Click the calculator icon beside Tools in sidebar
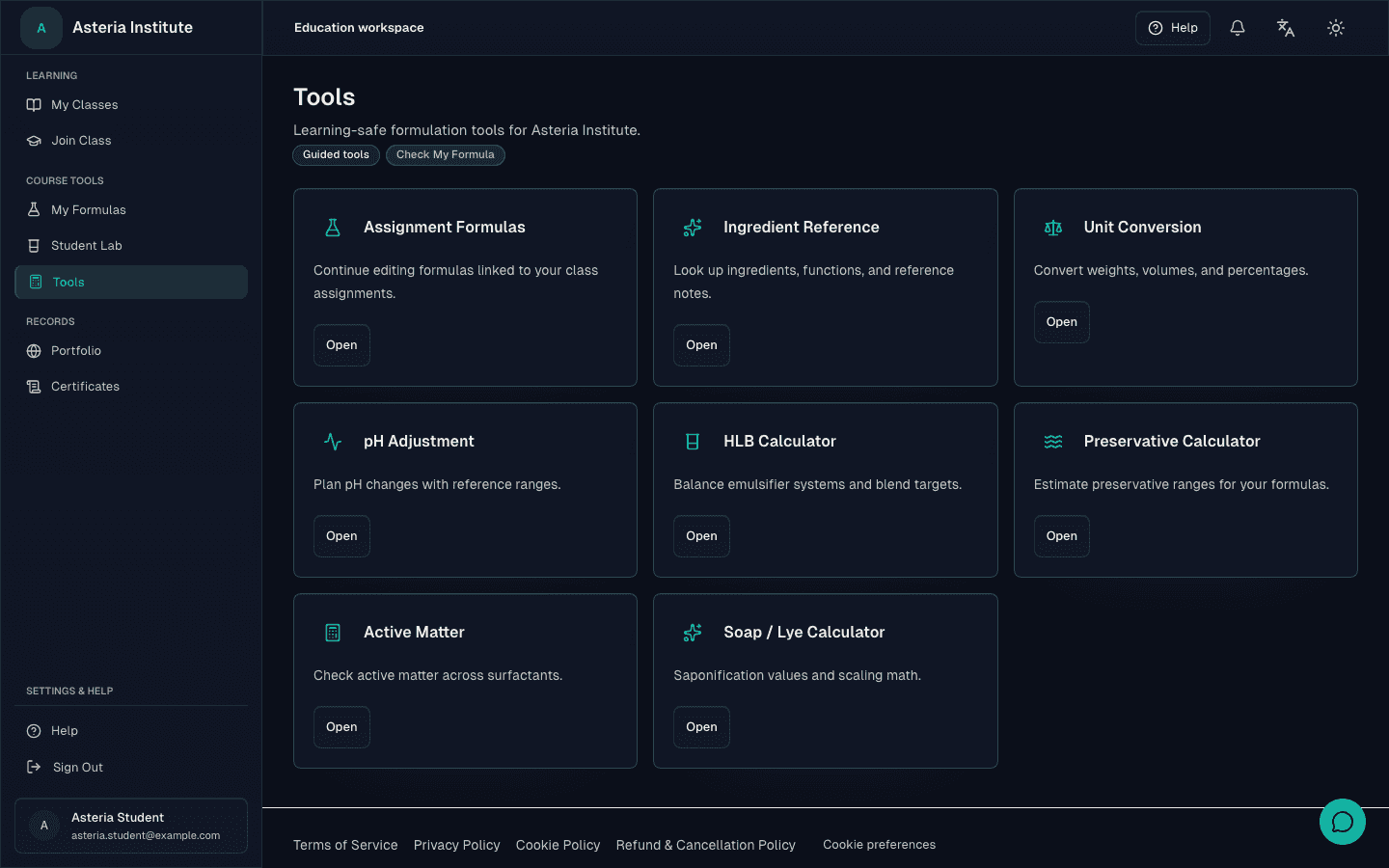Viewport: 1389px width, 868px height. point(36,282)
